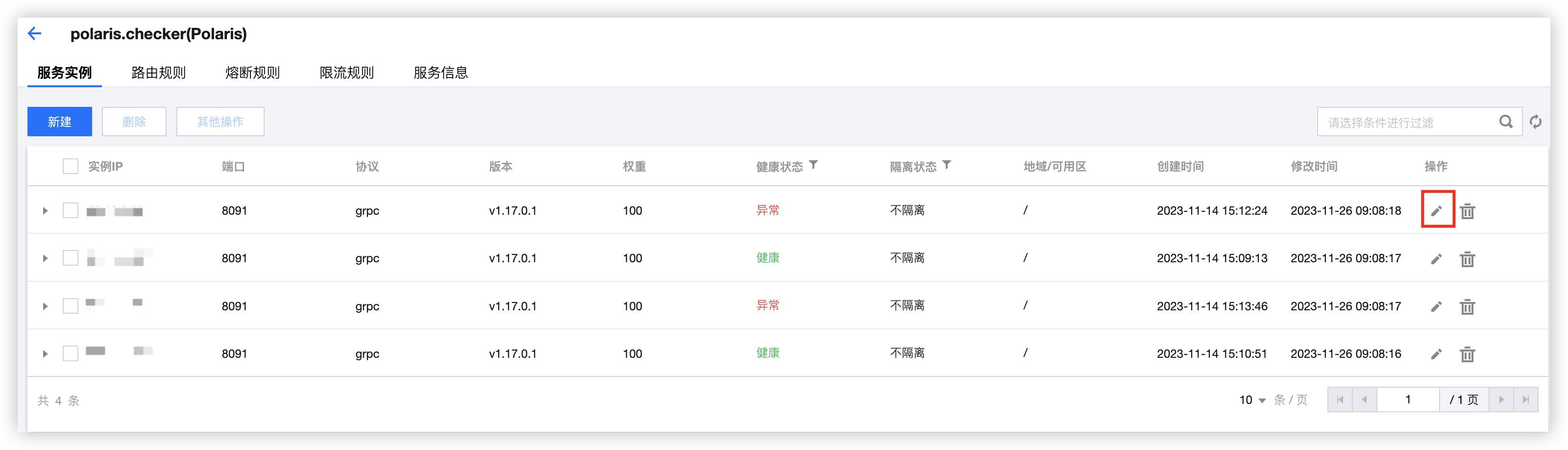Check the row created at 15:10:51

71,353
